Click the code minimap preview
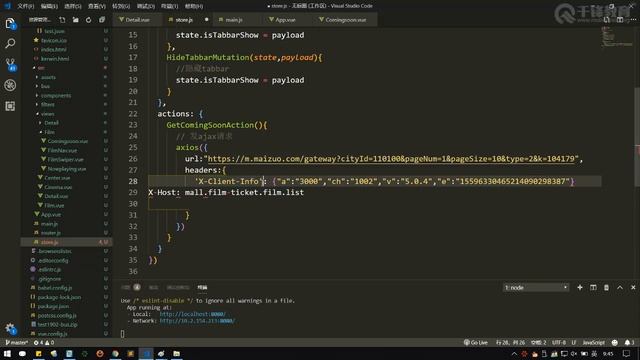The height and width of the screenshot is (360, 640). click(x=616, y=37)
